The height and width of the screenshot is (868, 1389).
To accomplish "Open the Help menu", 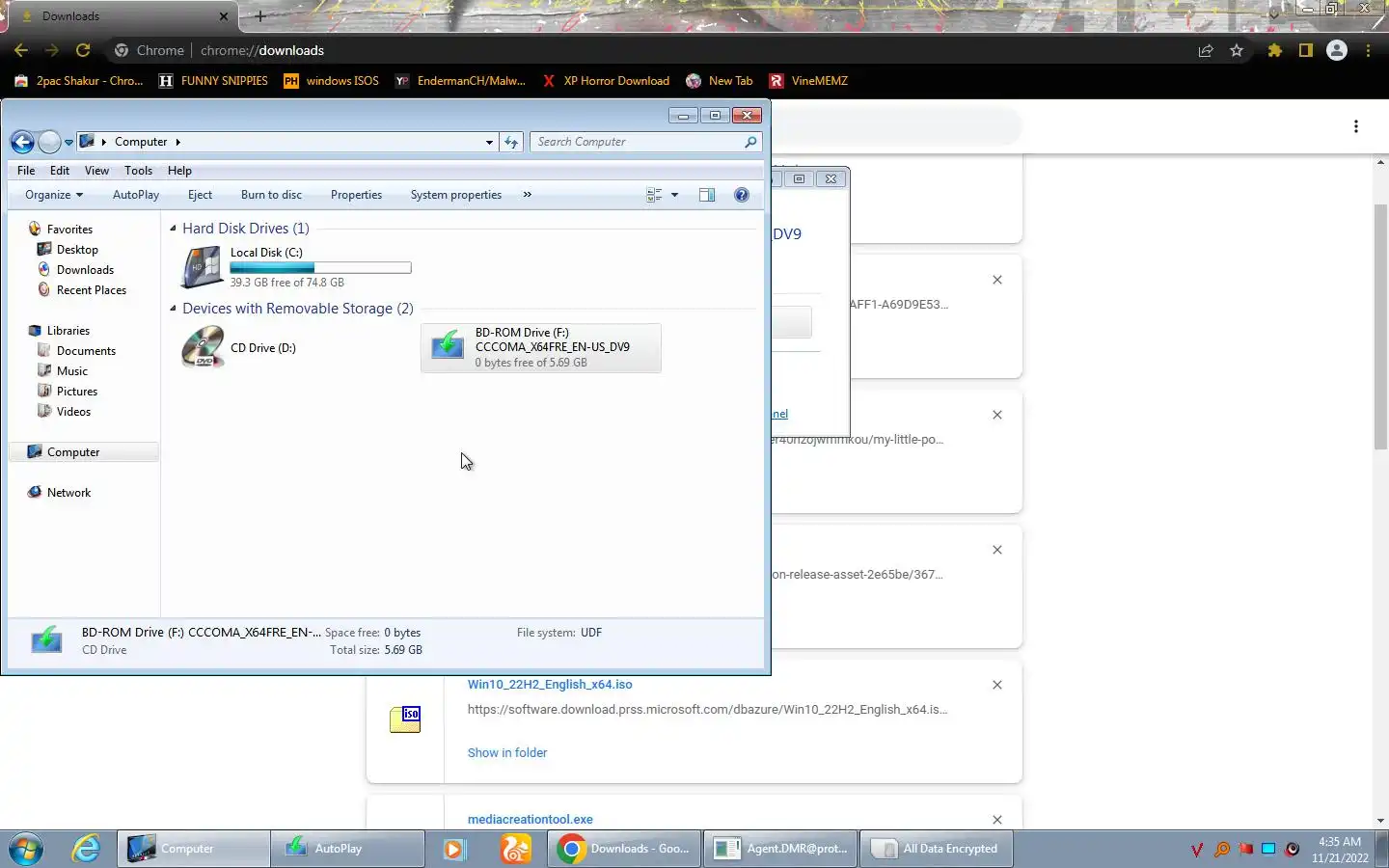I will pos(179,171).
